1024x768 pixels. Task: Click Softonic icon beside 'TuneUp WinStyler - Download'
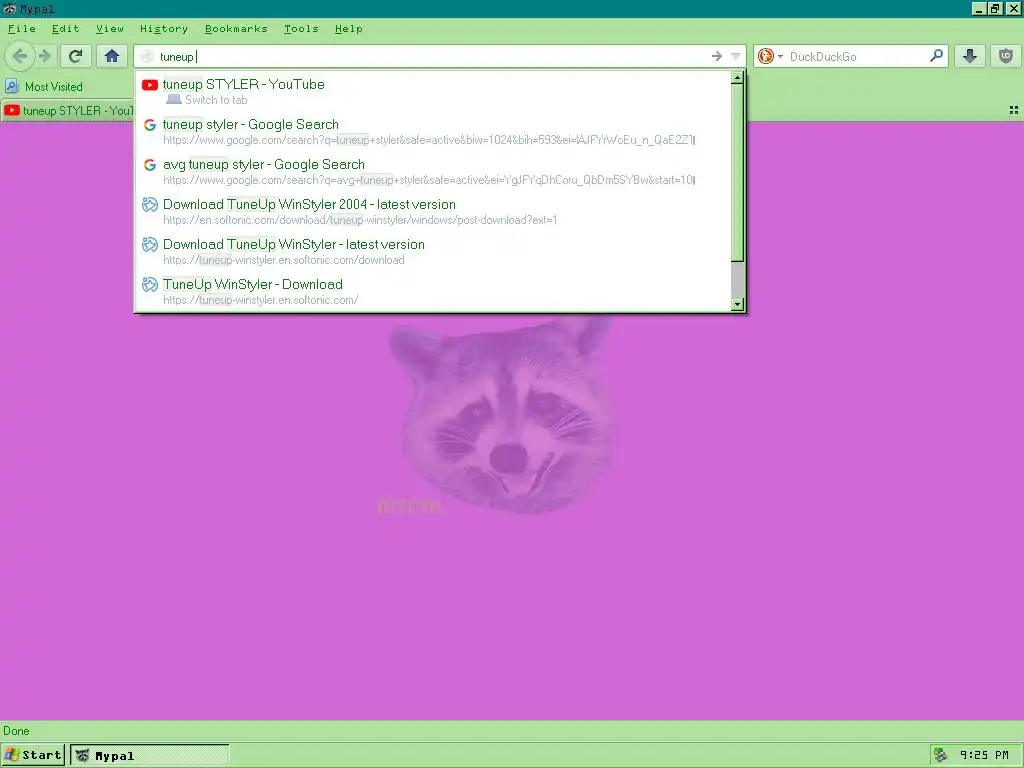(x=150, y=284)
